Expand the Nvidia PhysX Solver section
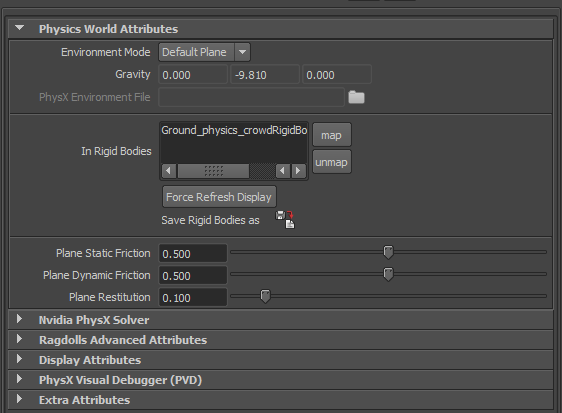Screen dimensions: 562x413 coord(19,319)
